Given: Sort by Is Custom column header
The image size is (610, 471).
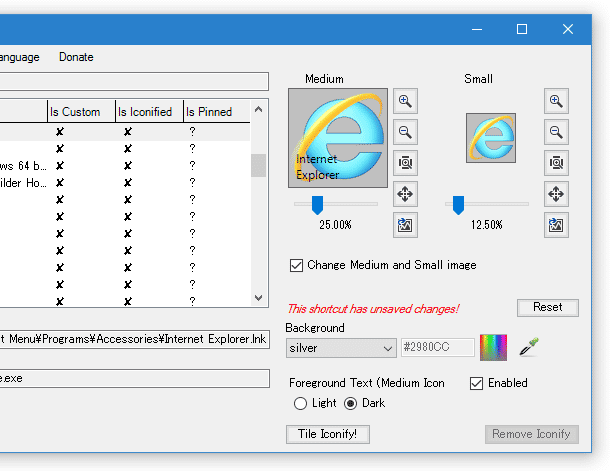Looking at the screenshot, I should [x=81, y=112].
